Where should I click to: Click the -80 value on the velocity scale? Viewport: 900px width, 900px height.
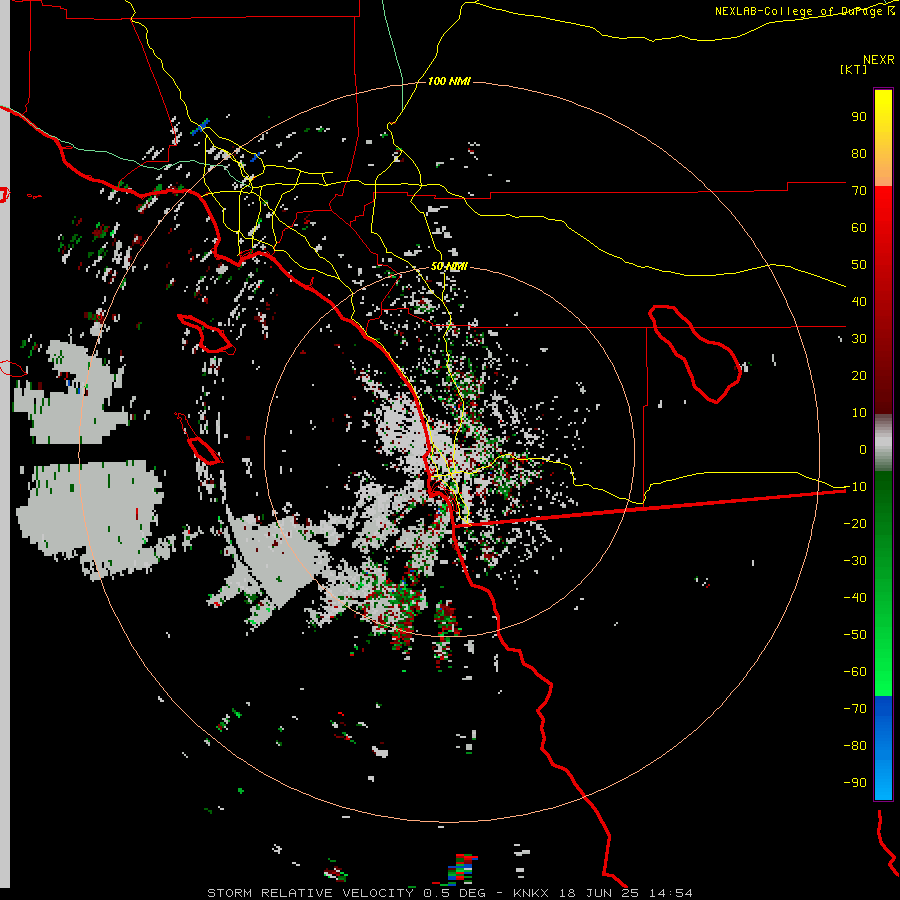point(855,746)
